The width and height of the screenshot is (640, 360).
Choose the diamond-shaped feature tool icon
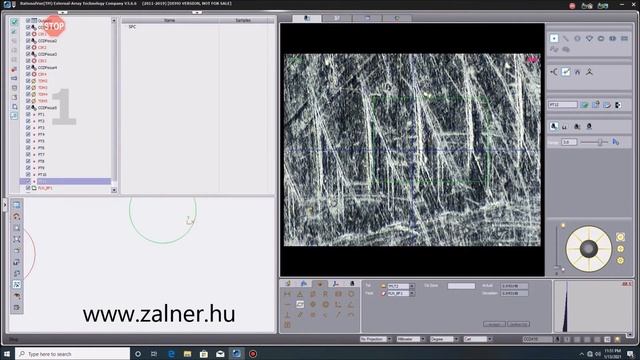click(589, 38)
